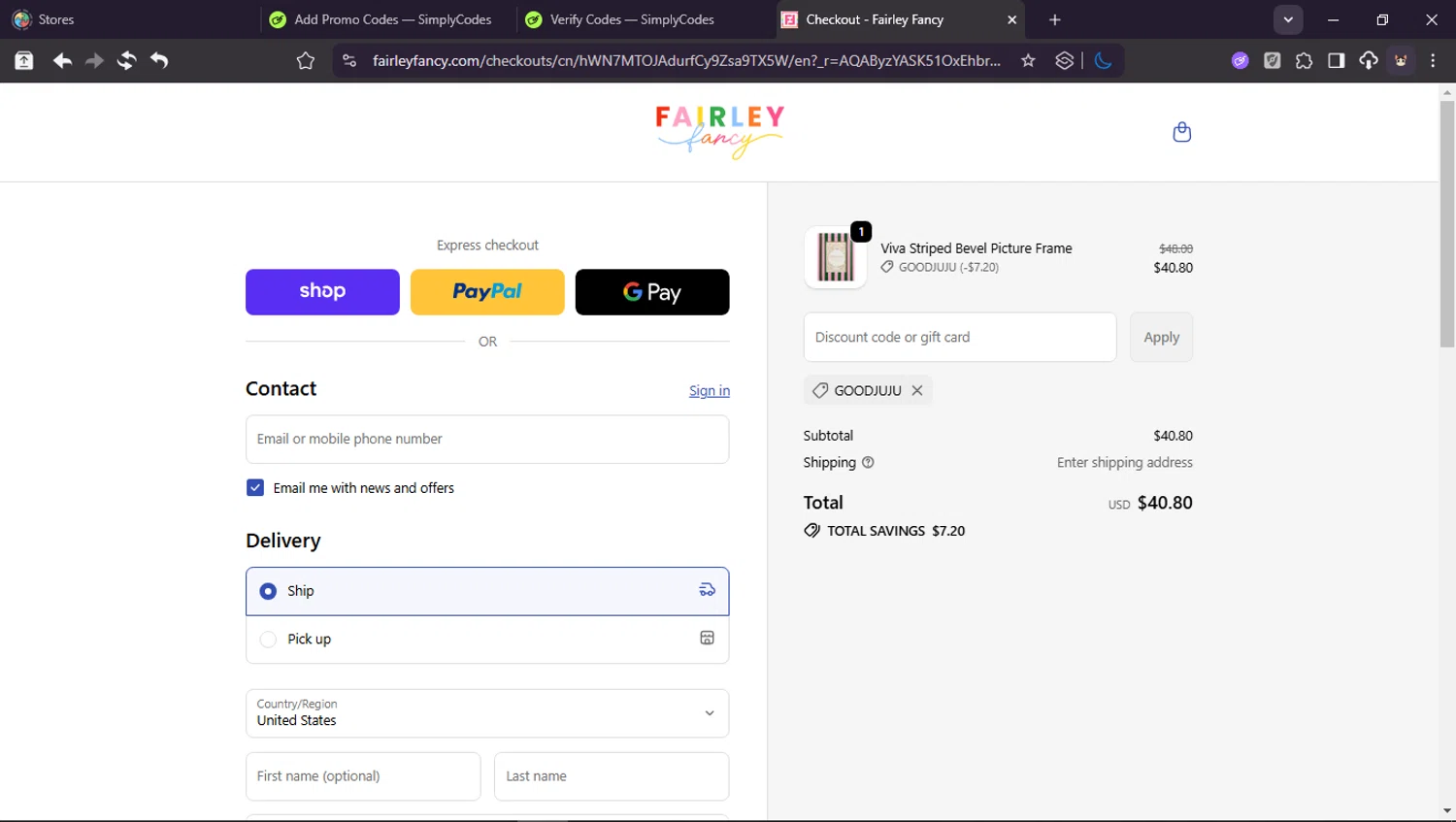The image size is (1456, 822).
Task: Open the tab search dropdown arrow
Action: 1288,19
